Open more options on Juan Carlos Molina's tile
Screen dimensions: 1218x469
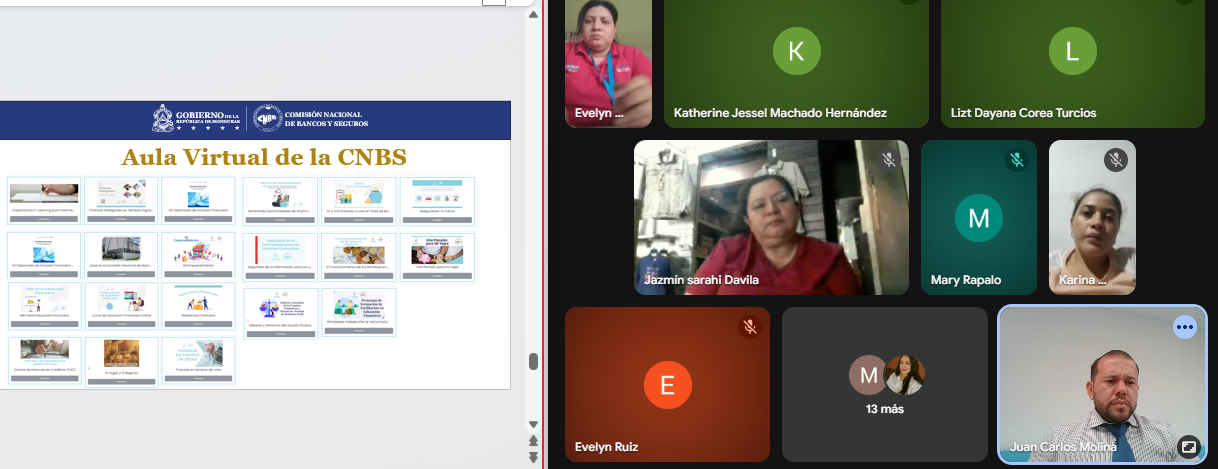tap(1185, 327)
